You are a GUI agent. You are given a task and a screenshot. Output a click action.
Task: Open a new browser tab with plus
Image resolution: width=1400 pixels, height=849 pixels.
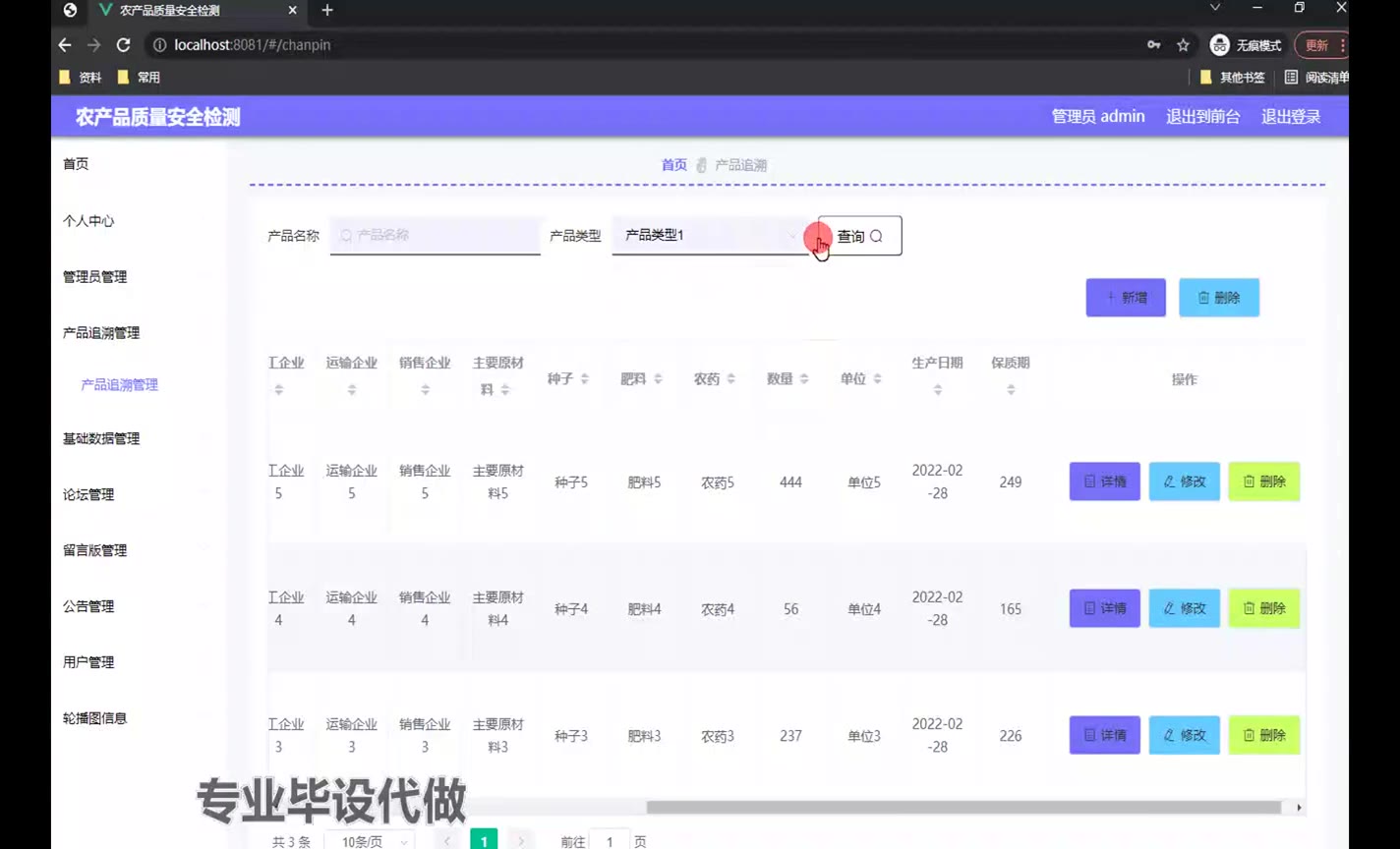(x=327, y=10)
